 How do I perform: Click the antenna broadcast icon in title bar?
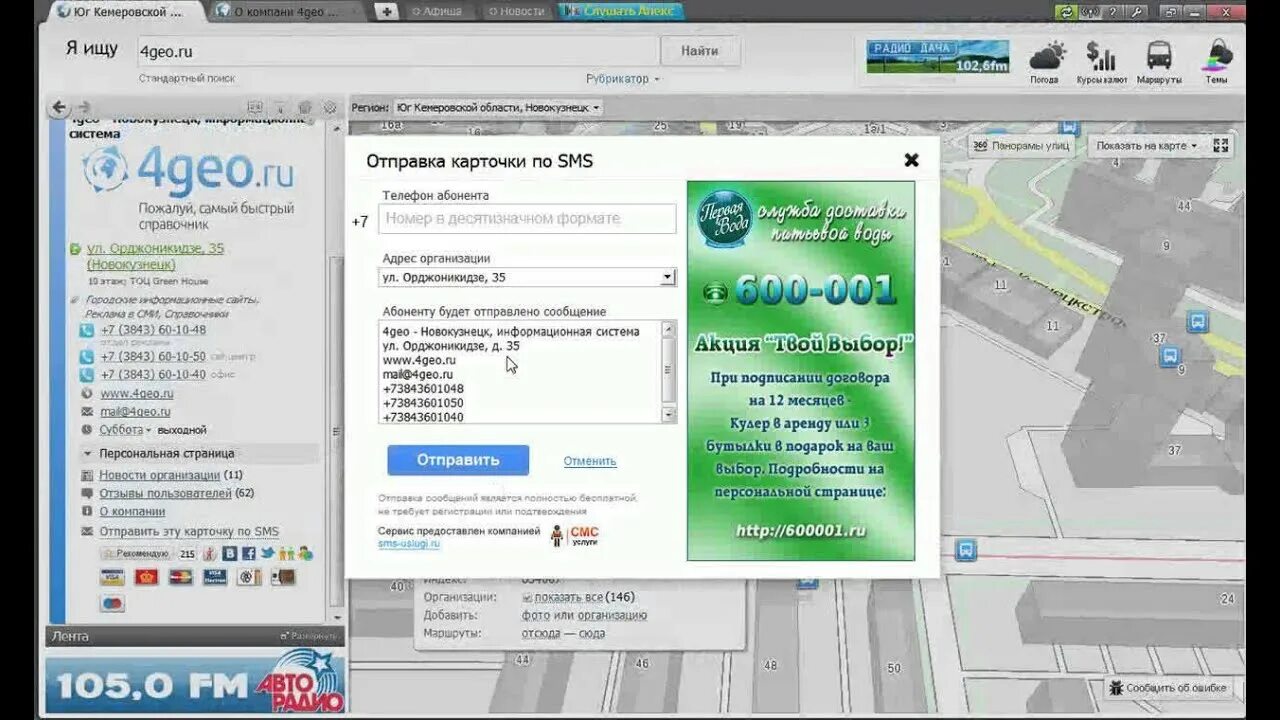click(1090, 12)
